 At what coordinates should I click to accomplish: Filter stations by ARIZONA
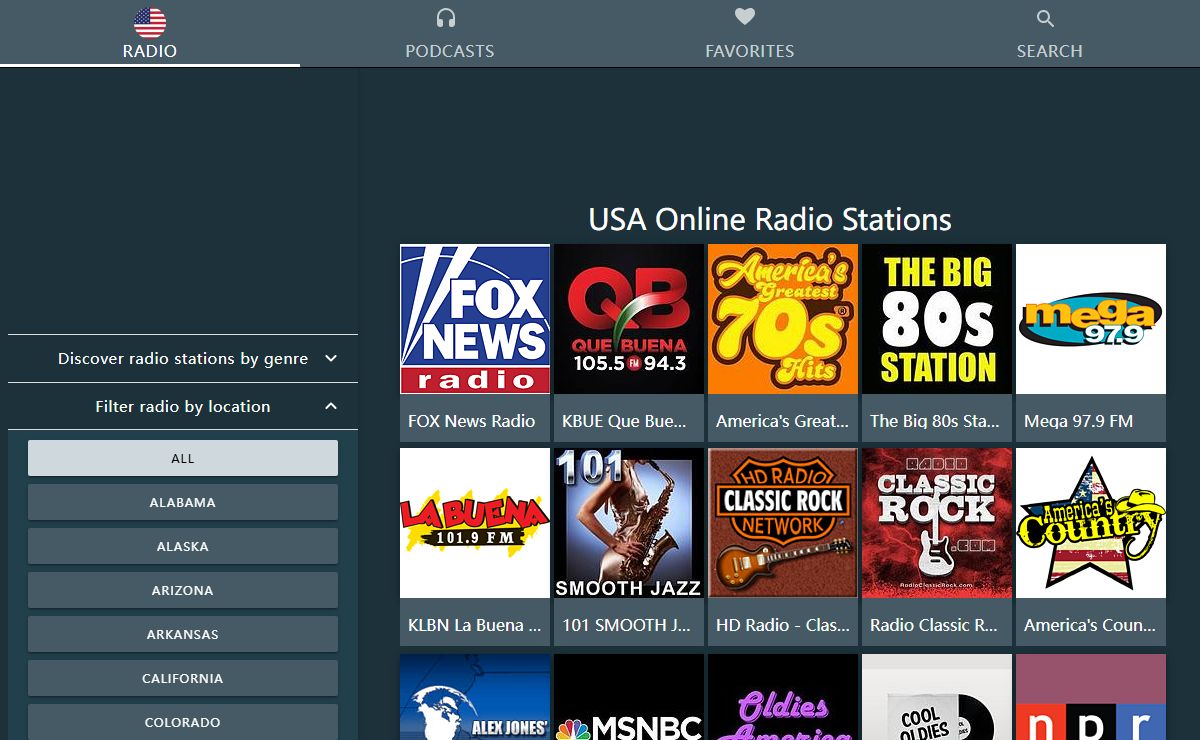183,590
